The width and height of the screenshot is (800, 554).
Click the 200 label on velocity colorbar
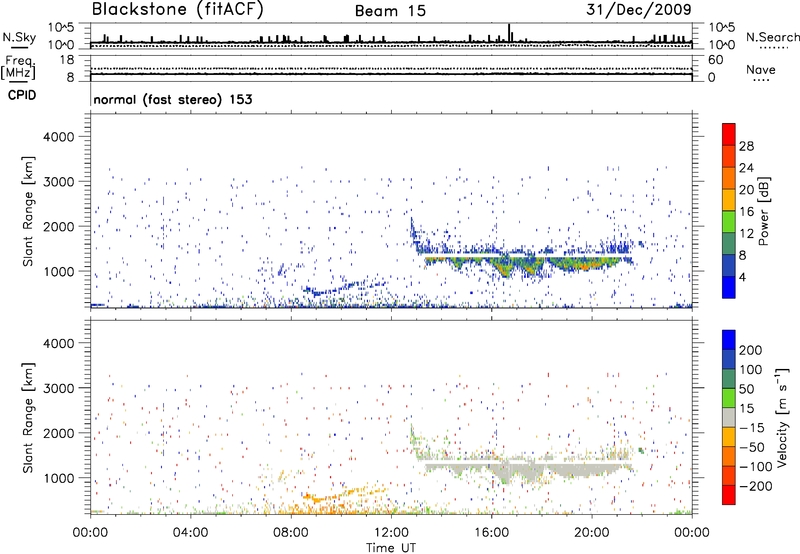click(x=751, y=350)
